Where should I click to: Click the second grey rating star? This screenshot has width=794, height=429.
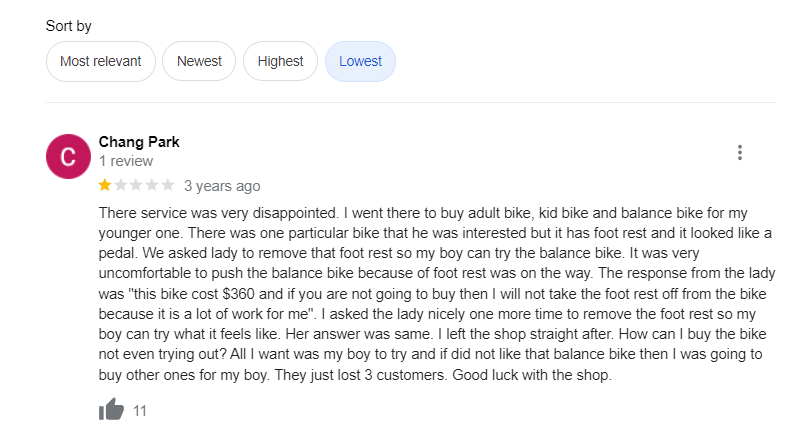pyautogui.click(x=121, y=185)
